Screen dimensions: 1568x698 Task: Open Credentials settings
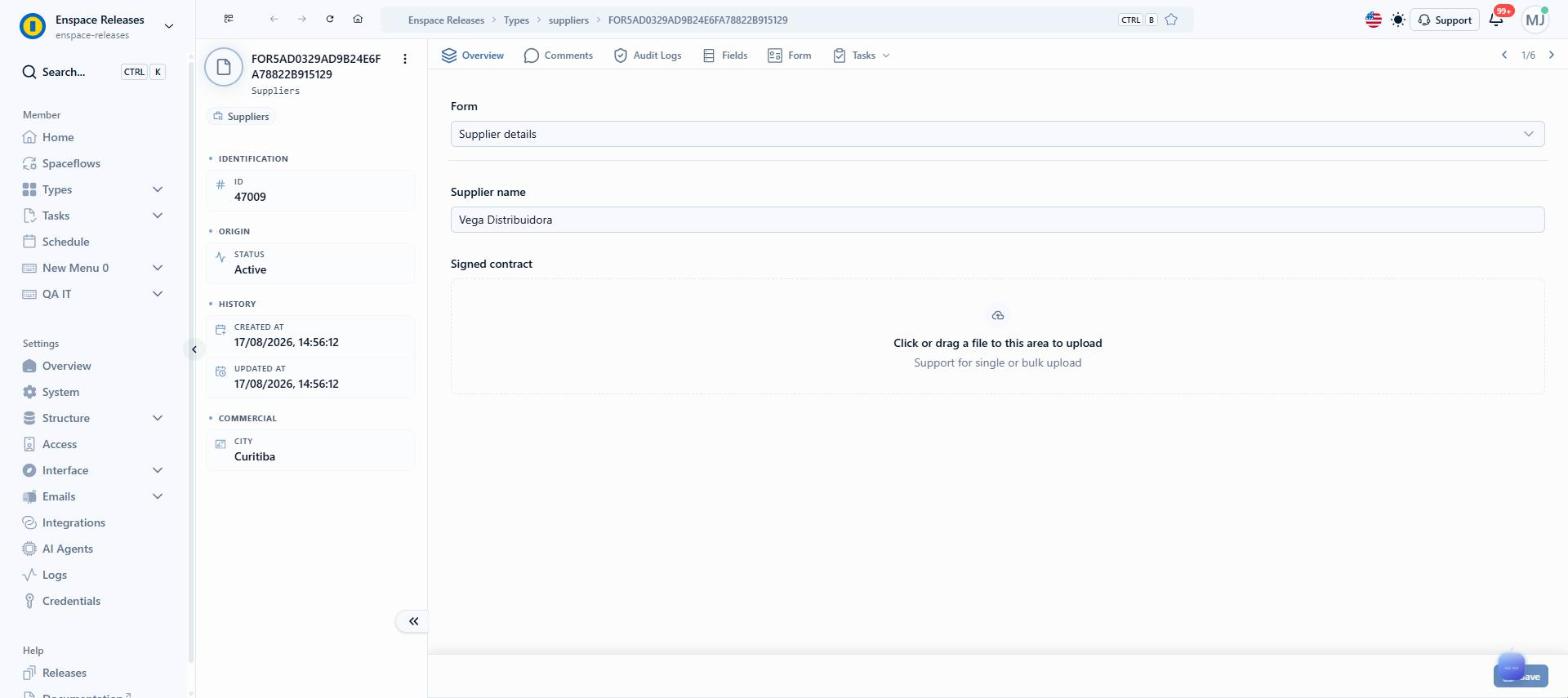(x=71, y=600)
